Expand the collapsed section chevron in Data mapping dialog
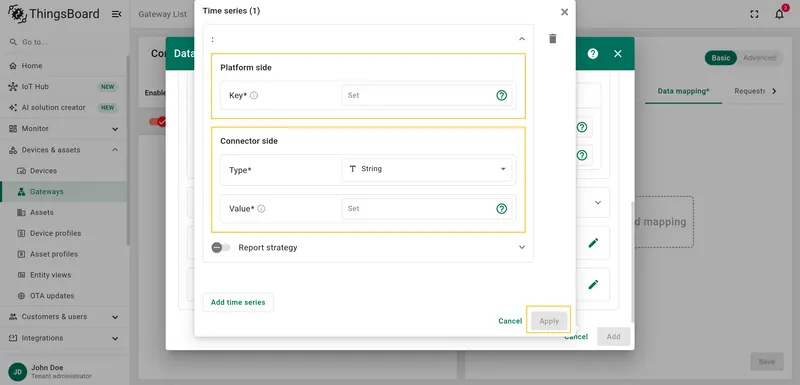The height and width of the screenshot is (385, 800). (x=598, y=202)
